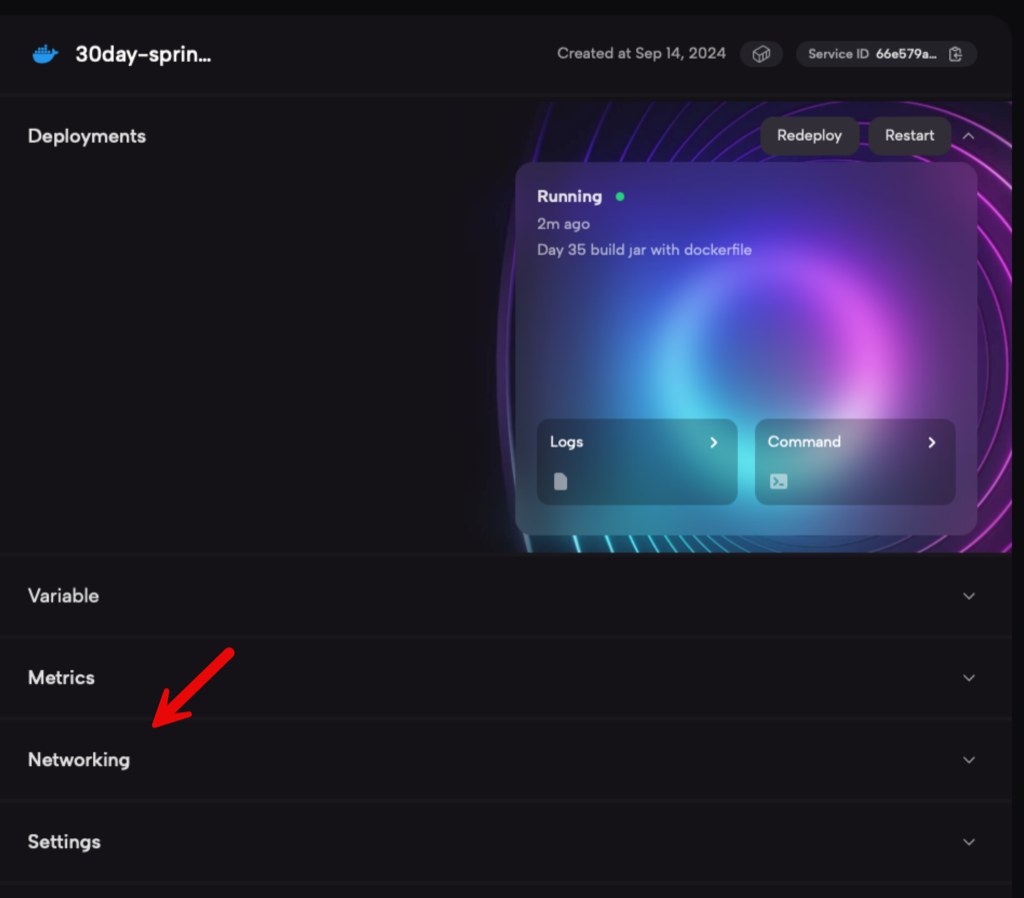The height and width of the screenshot is (898, 1024).
Task: Expand the Variable section chevron
Action: click(969, 596)
